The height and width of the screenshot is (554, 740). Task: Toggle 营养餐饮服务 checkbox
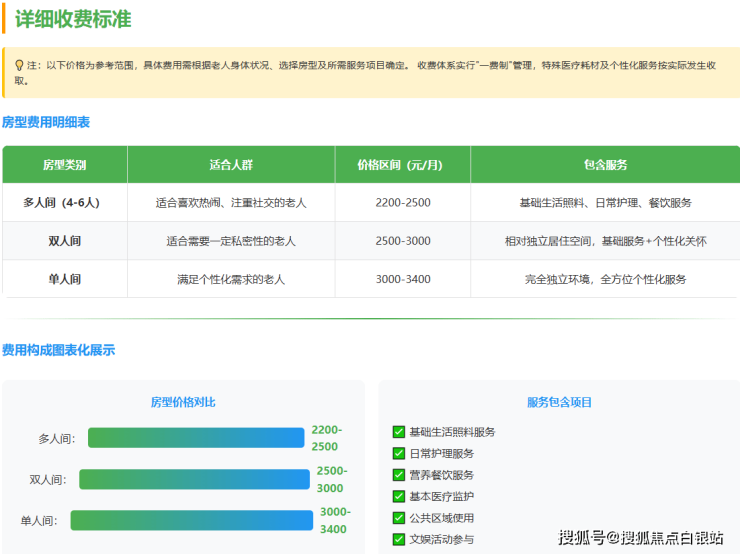[x=399, y=475]
